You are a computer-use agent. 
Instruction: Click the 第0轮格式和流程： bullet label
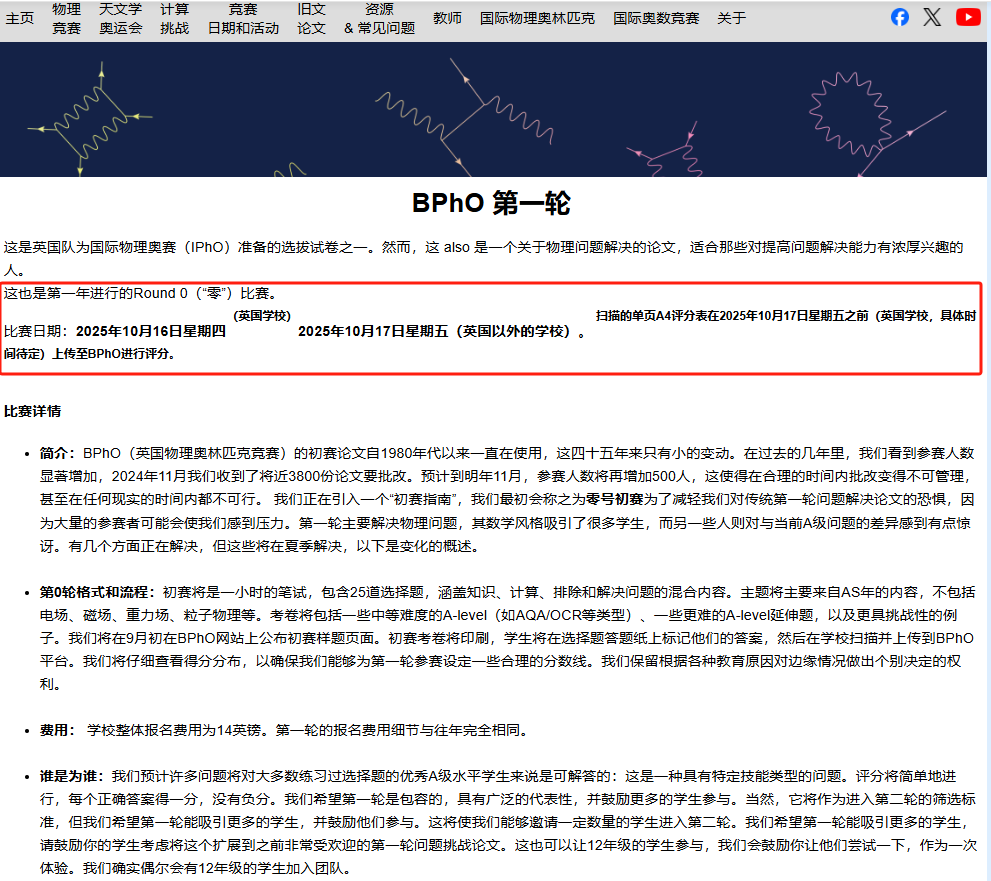coord(97,592)
